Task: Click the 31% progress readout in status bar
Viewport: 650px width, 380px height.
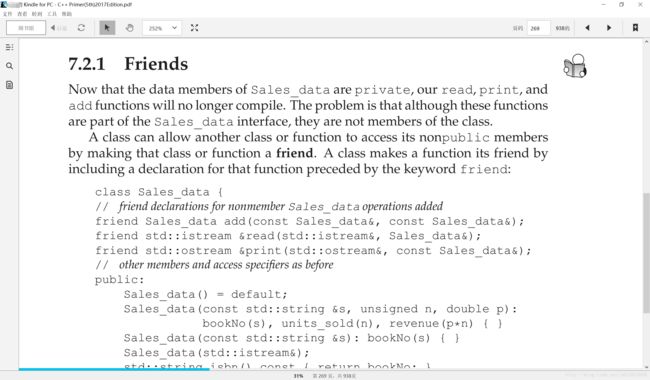Action: click(298, 376)
